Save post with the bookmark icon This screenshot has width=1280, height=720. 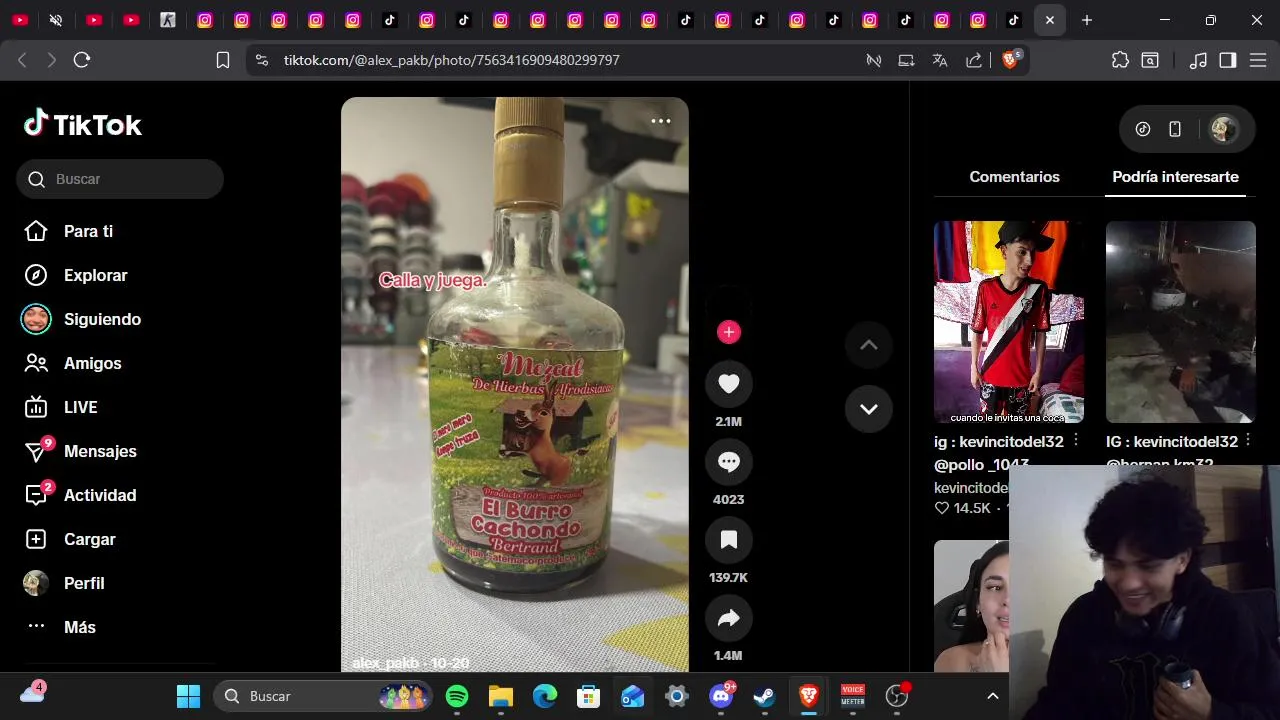pyautogui.click(x=729, y=540)
